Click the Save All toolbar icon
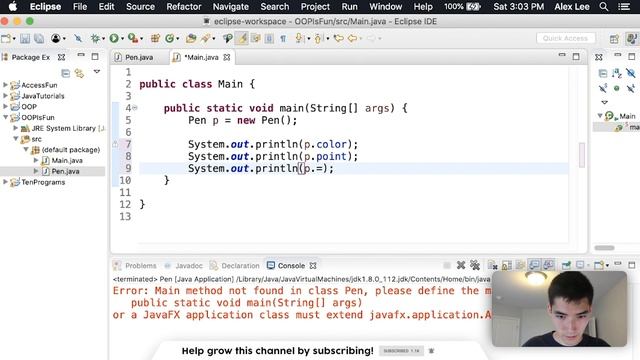The image size is (640, 360). pyautogui.click(x=39, y=38)
